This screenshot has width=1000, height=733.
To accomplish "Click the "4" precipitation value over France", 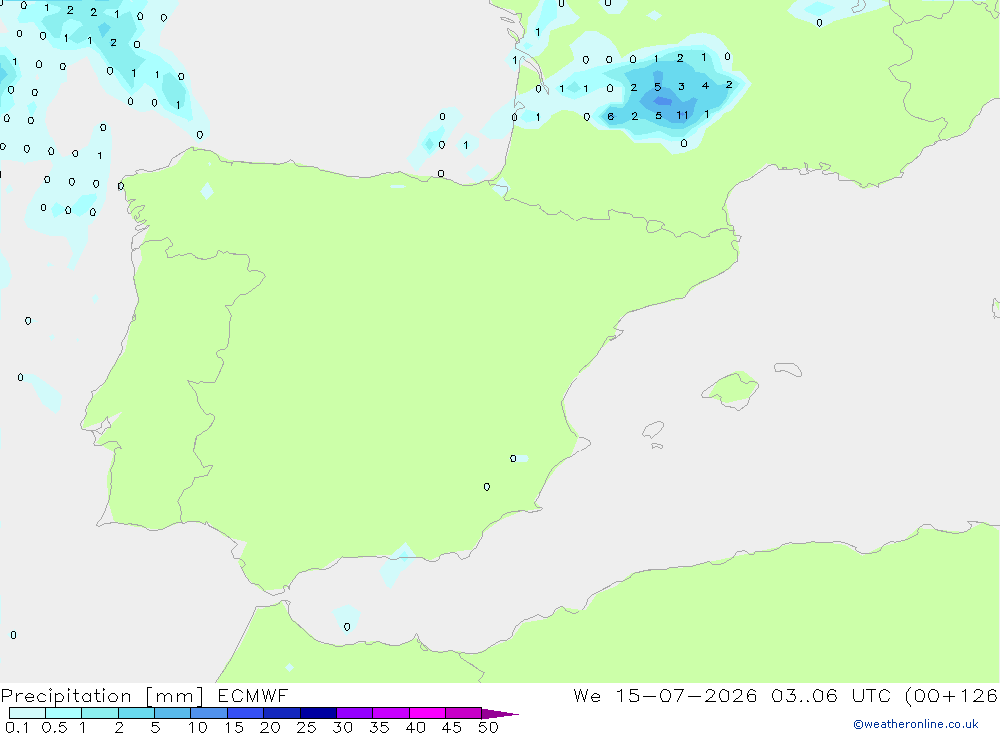I will click(705, 85).
